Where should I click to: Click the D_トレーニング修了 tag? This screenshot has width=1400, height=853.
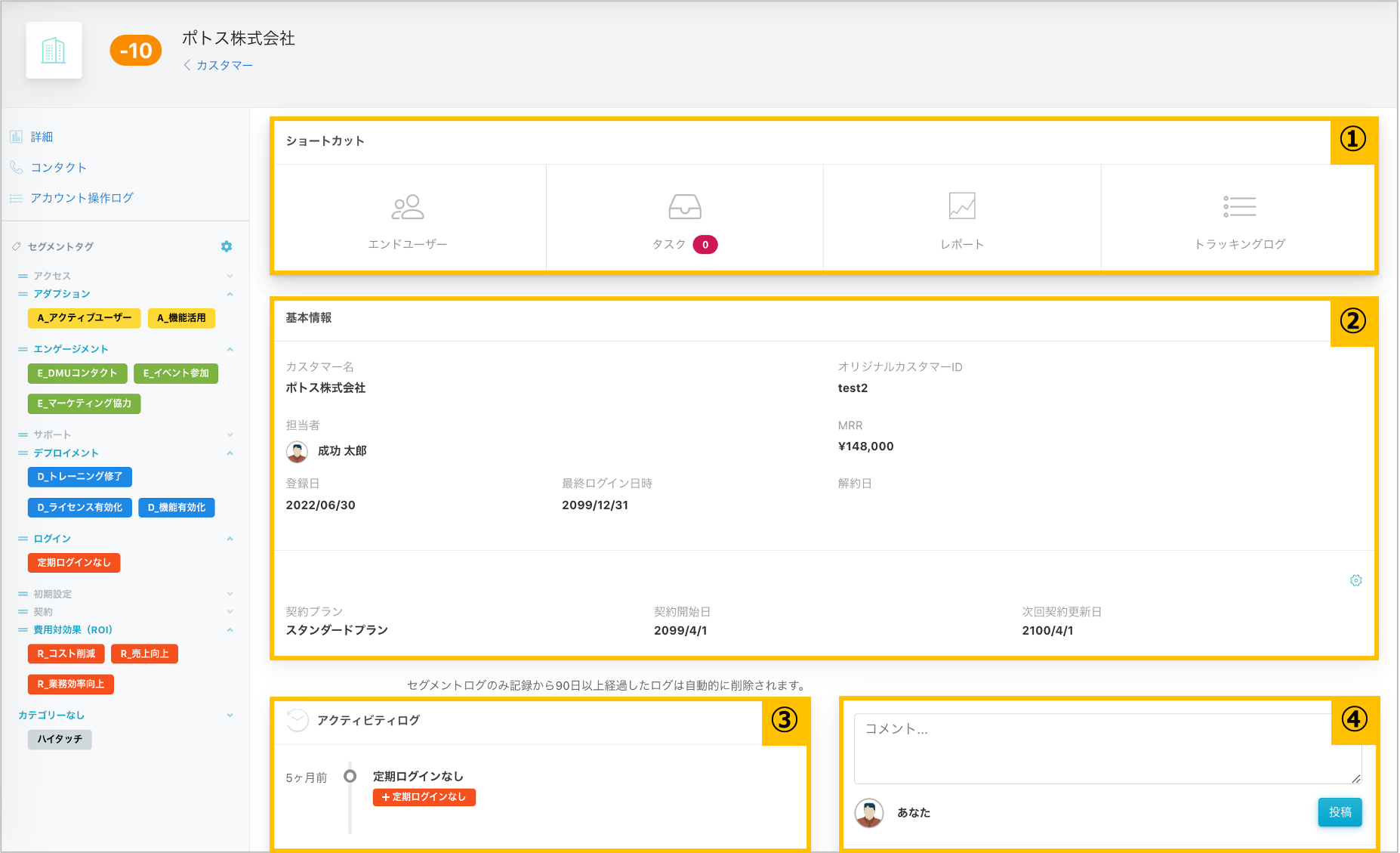[80, 477]
